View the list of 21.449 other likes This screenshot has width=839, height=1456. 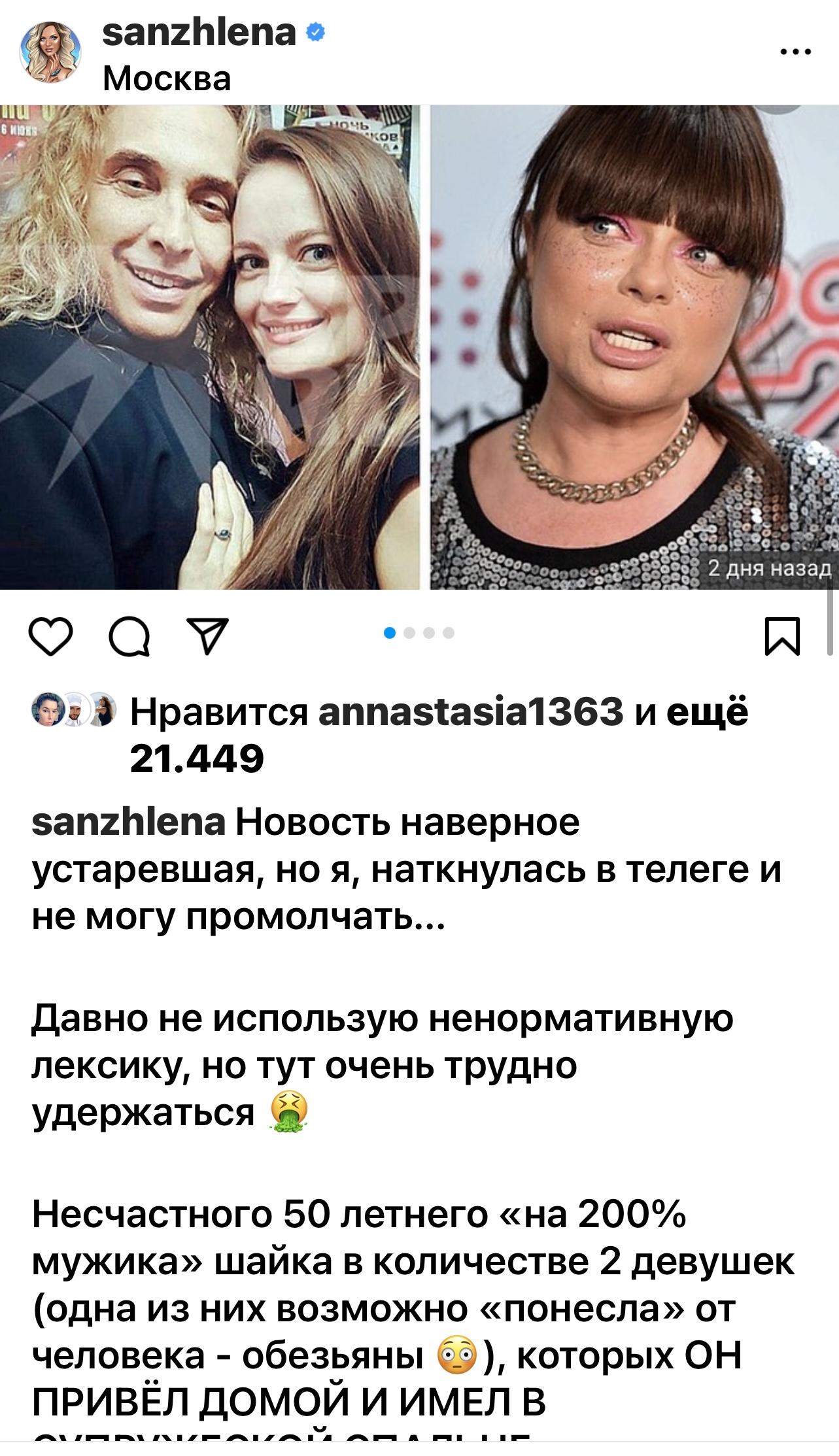click(x=439, y=735)
